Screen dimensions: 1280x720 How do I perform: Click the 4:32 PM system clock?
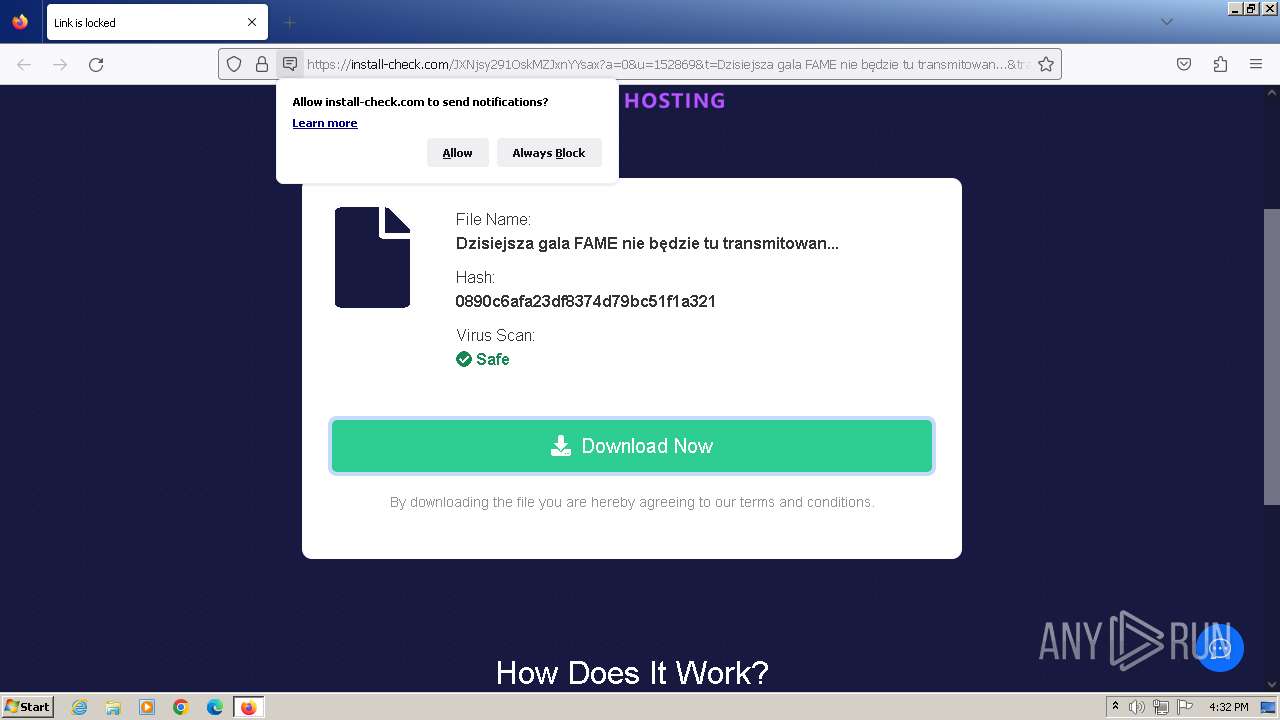coord(1228,707)
